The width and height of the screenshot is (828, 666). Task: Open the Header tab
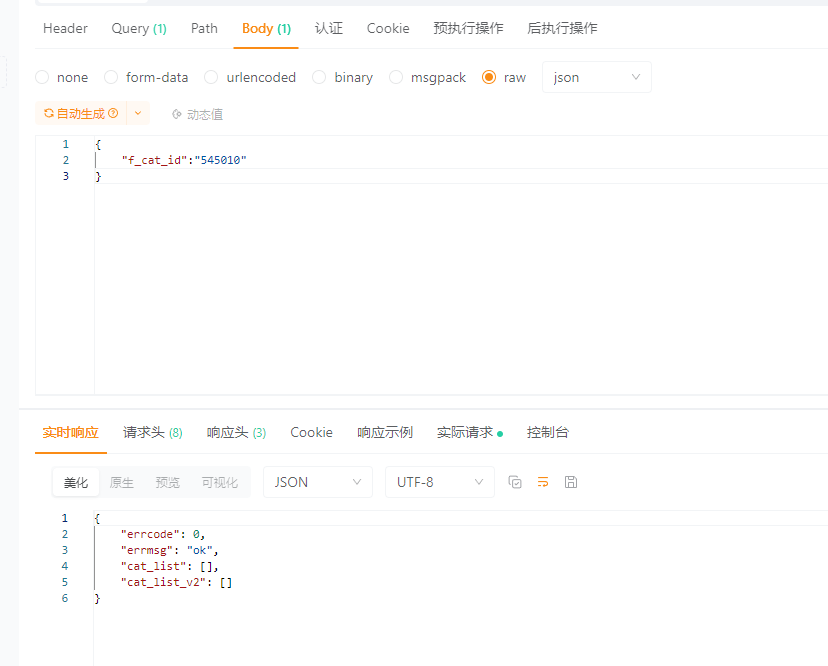tap(65, 29)
